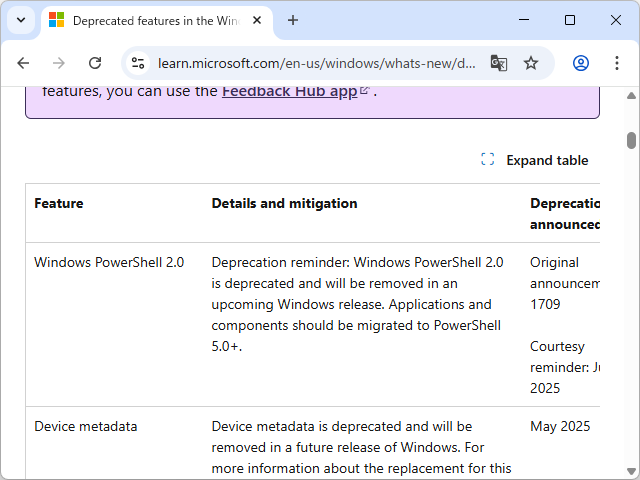Image resolution: width=640 pixels, height=480 pixels.
Task: Click the Details and mitigation header
Action: click(x=284, y=203)
